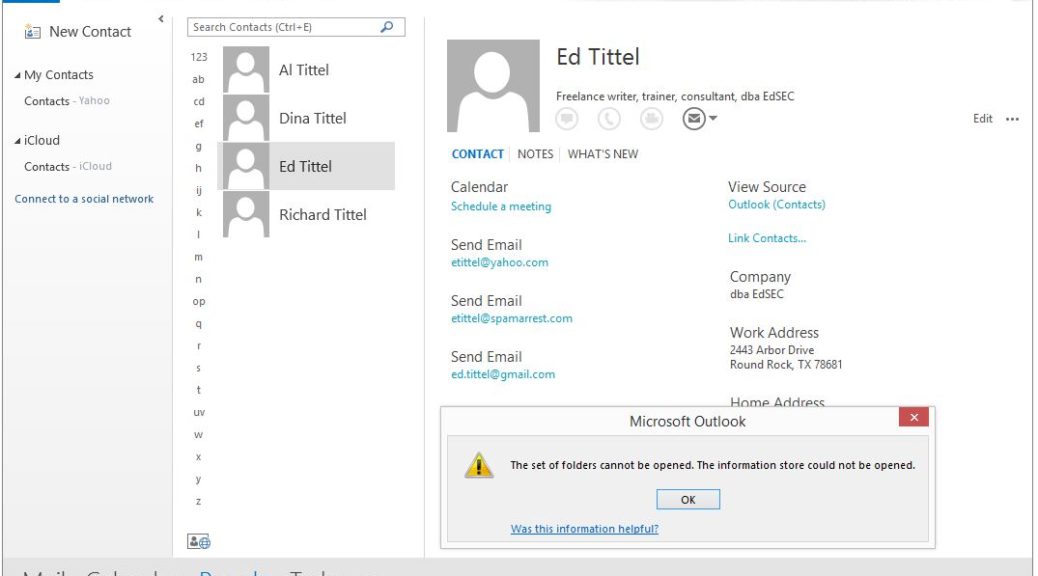This screenshot has height=576, width=1038.
Task: Jump to q index
Action: (199, 324)
